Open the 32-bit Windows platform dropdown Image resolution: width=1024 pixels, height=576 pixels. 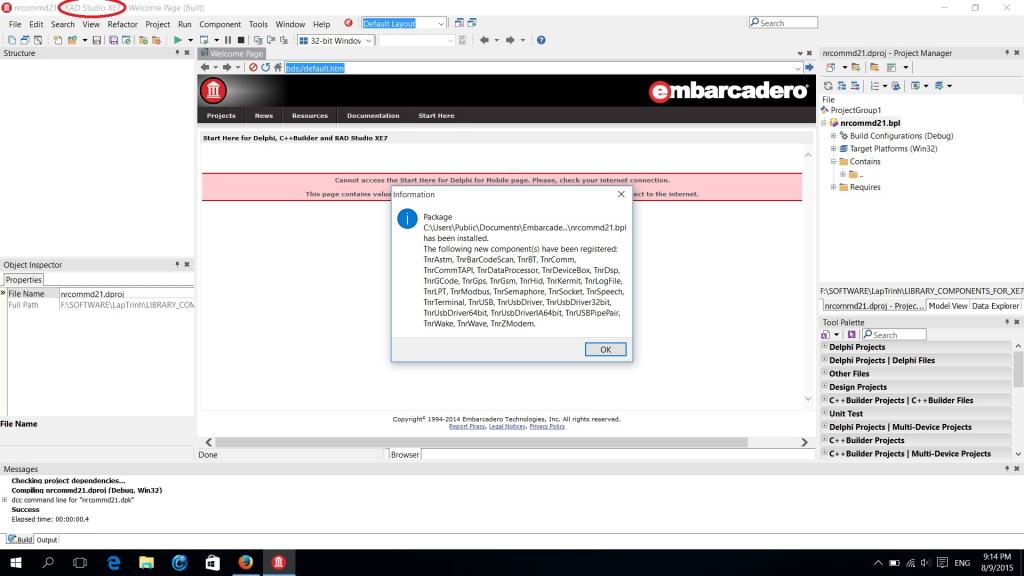tap(368, 40)
